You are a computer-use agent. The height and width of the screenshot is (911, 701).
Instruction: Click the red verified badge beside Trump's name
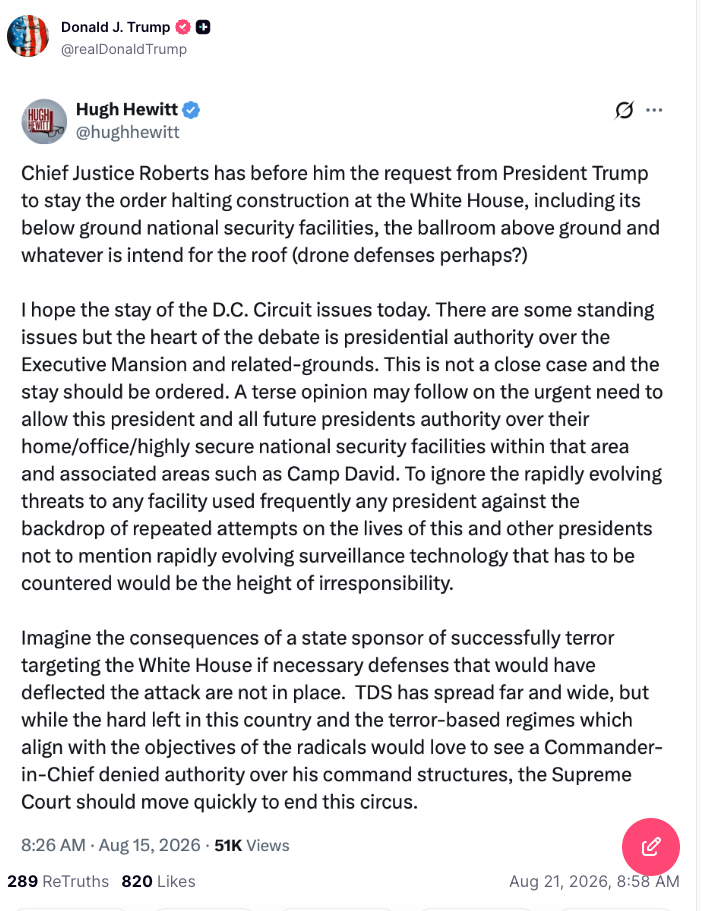point(183,27)
